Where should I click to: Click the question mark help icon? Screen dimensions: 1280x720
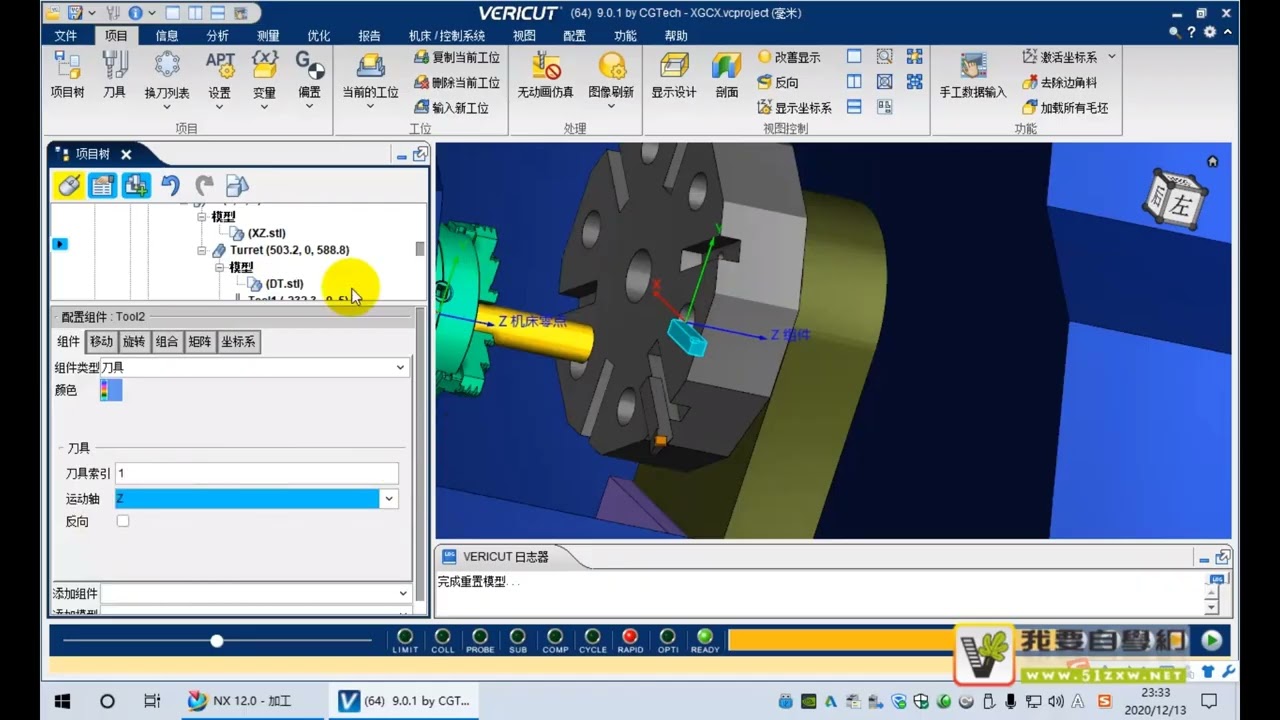[1191, 32]
